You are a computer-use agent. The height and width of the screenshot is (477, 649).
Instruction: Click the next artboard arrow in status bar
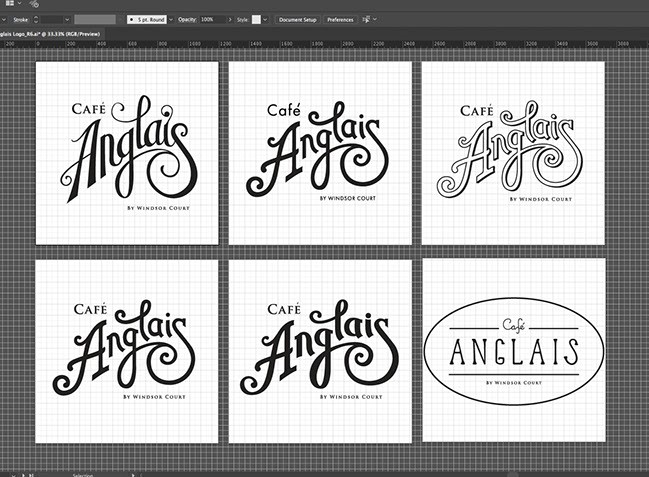pos(24,475)
